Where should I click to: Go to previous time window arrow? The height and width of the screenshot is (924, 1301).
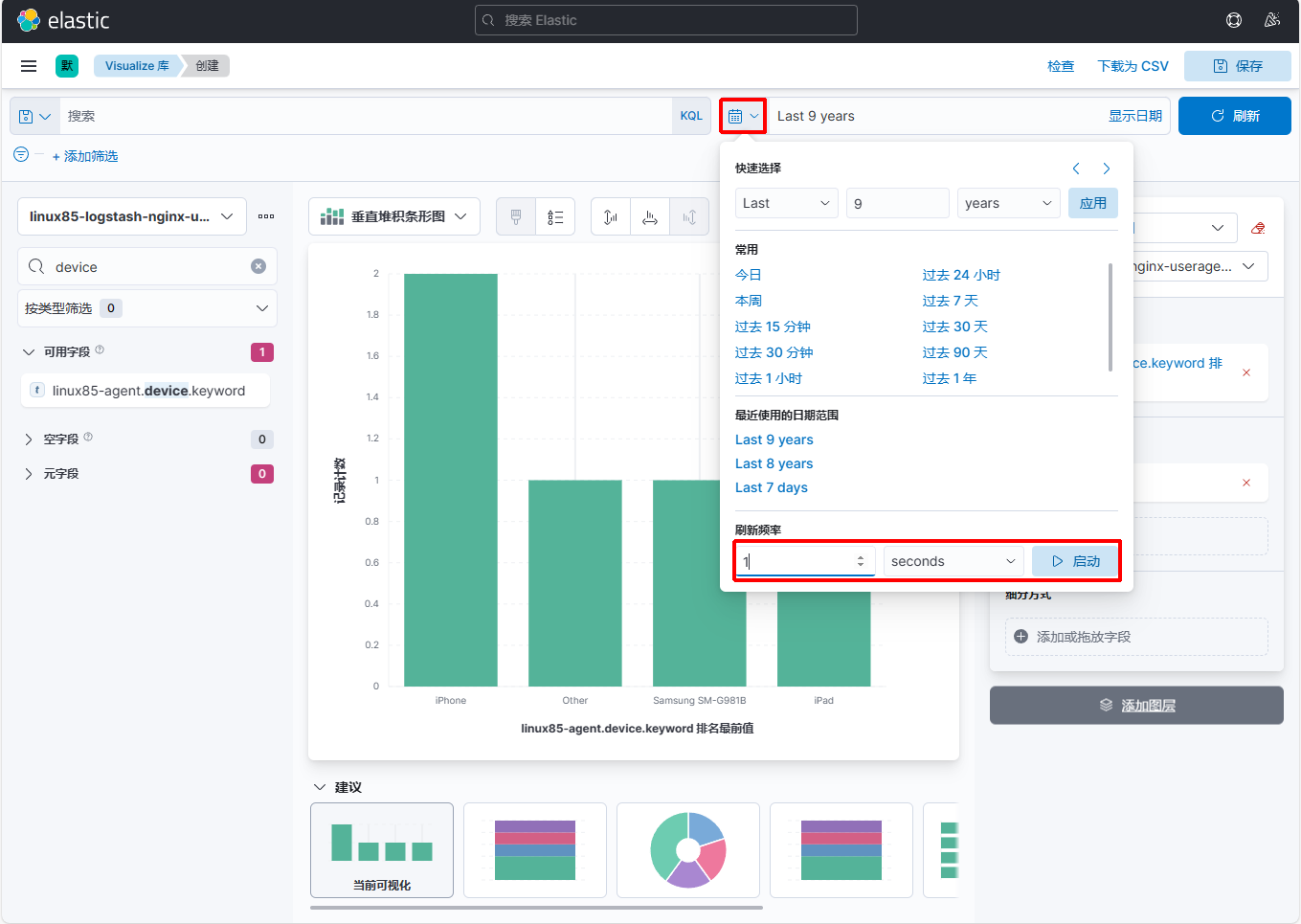1076,169
